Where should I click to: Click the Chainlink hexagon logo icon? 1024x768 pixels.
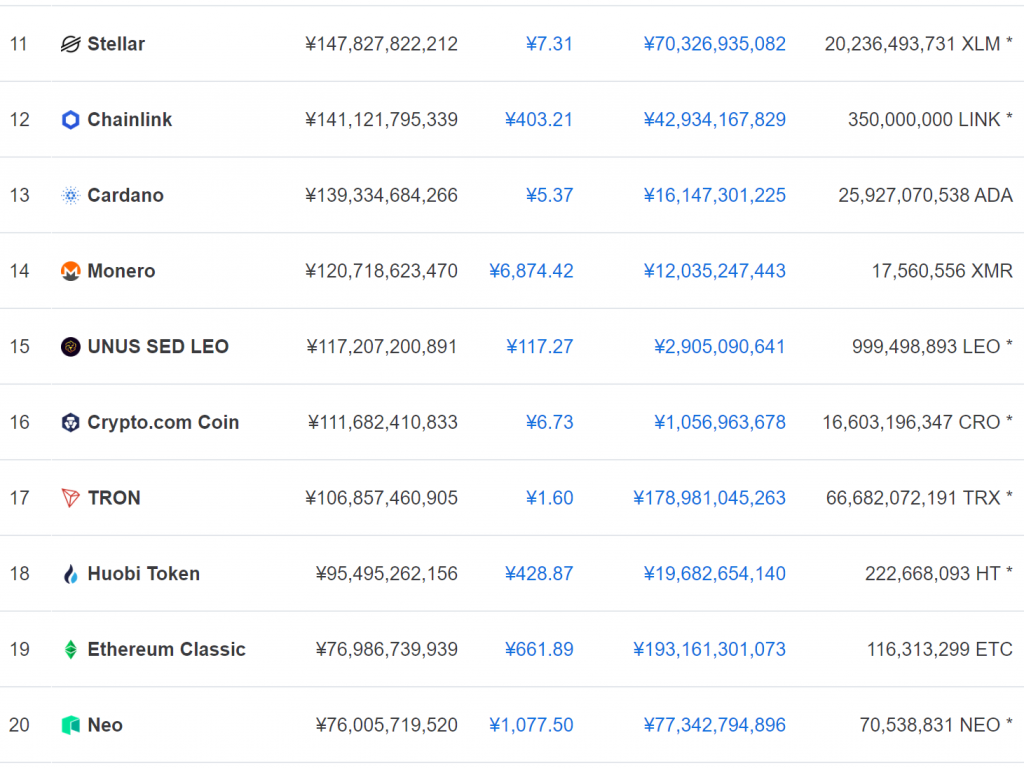tap(71, 120)
